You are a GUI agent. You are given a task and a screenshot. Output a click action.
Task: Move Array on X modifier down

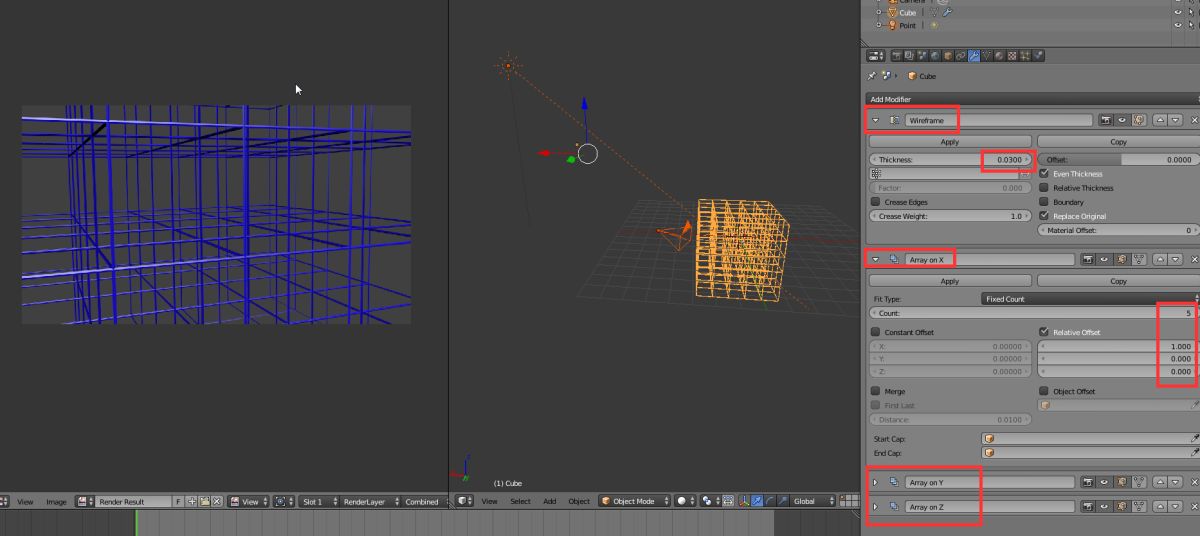tap(1175, 259)
